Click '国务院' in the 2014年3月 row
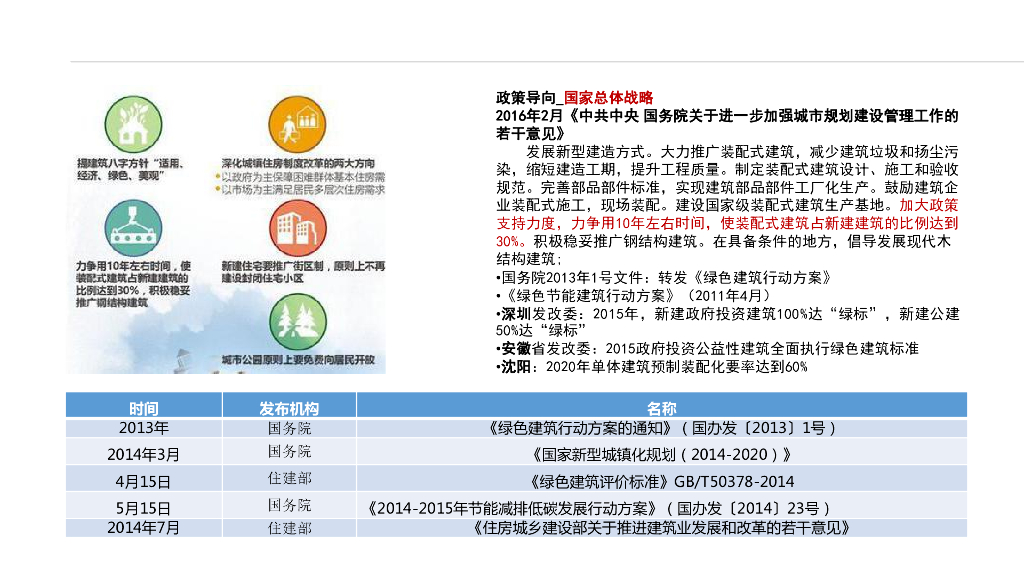Image resolution: width=1024 pixels, height=576 pixels. [x=289, y=451]
